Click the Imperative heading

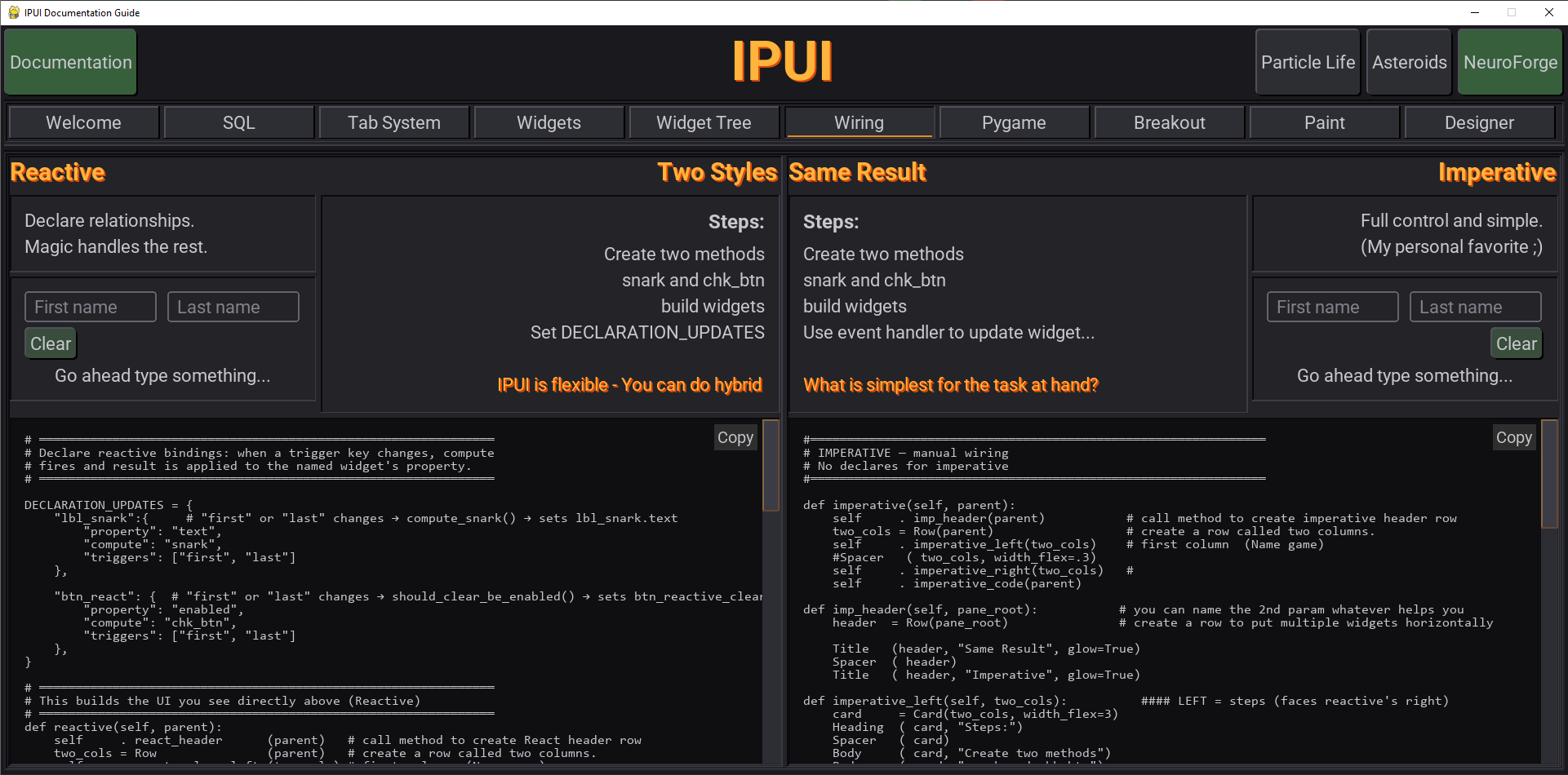tap(1497, 172)
